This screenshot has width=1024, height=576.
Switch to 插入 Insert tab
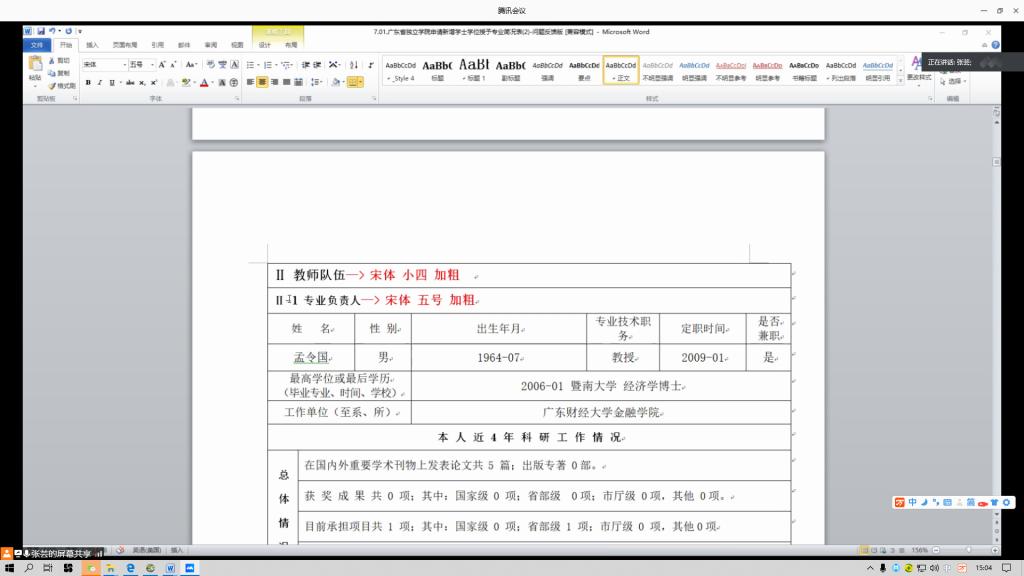pos(92,45)
